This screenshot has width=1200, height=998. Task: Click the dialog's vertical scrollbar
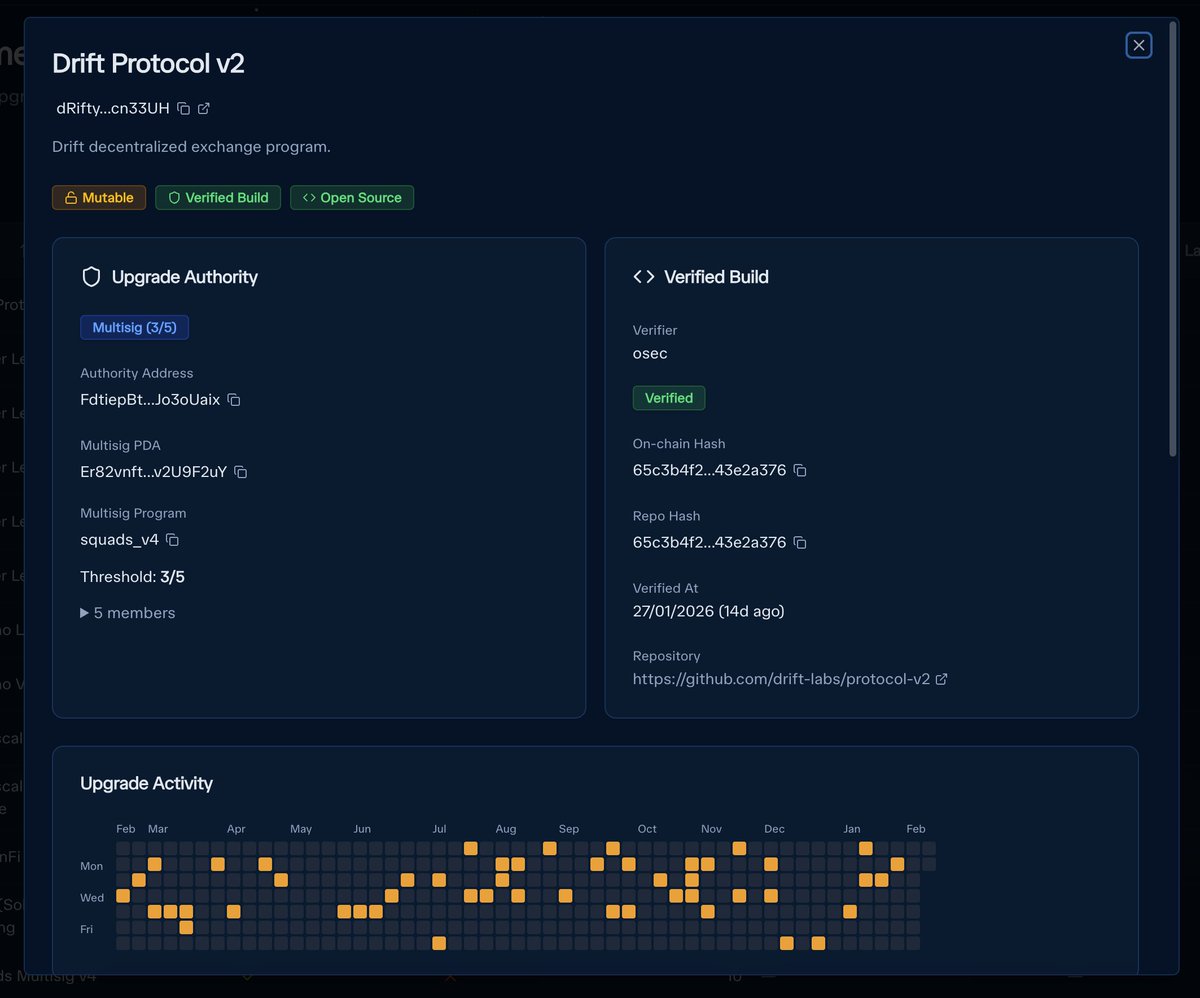tap(1174, 239)
